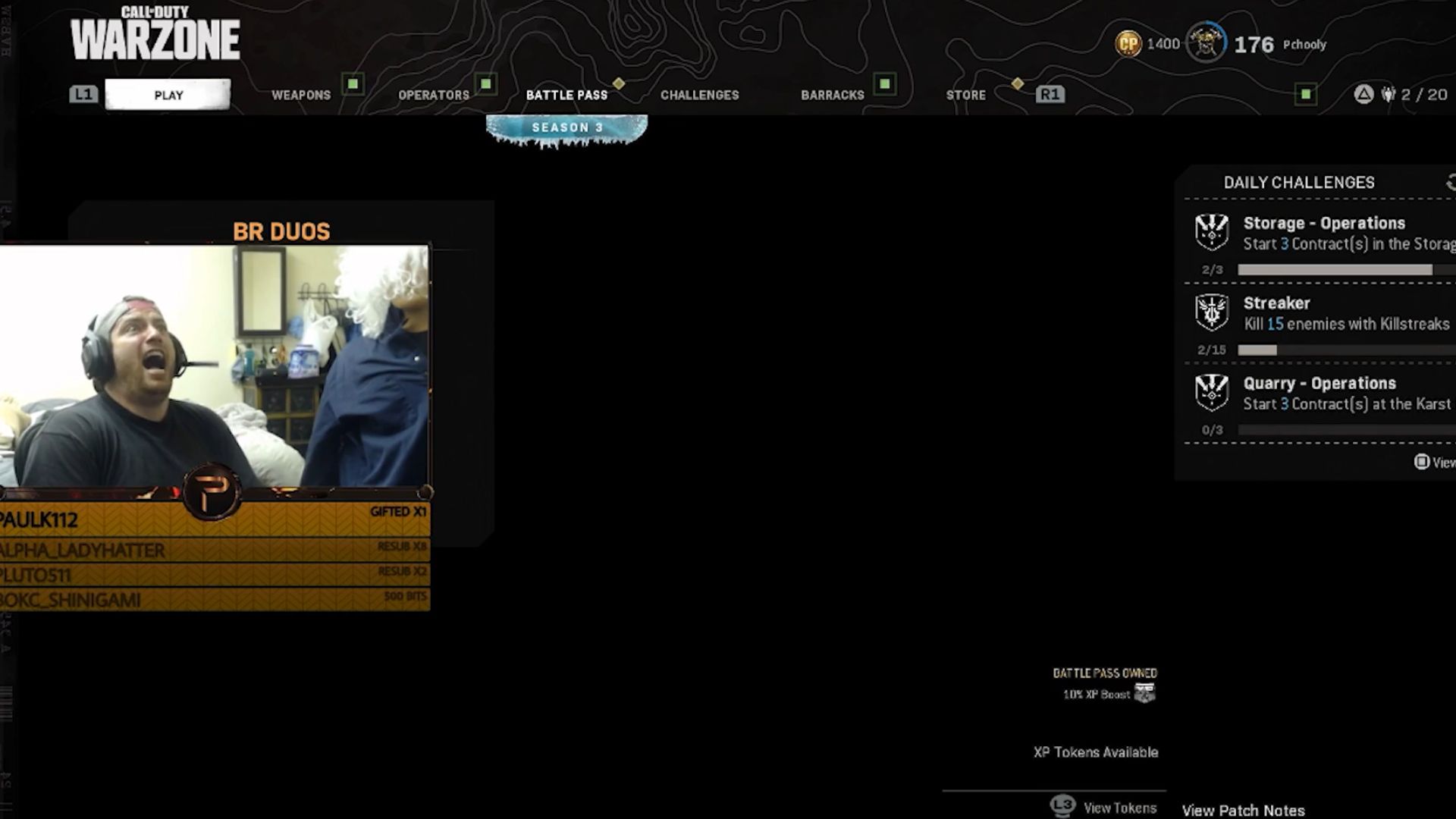Click the round P logo badge
Viewport: 1456px width, 819px height.
212,493
